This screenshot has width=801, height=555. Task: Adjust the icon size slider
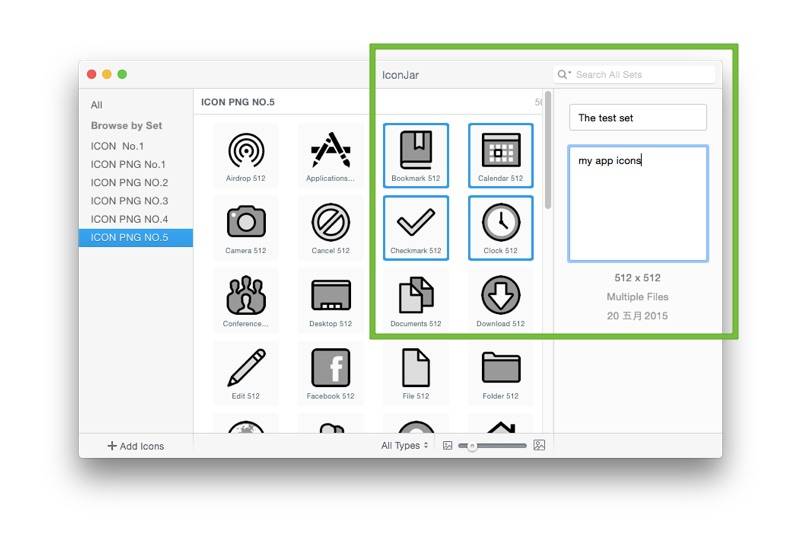click(472, 446)
